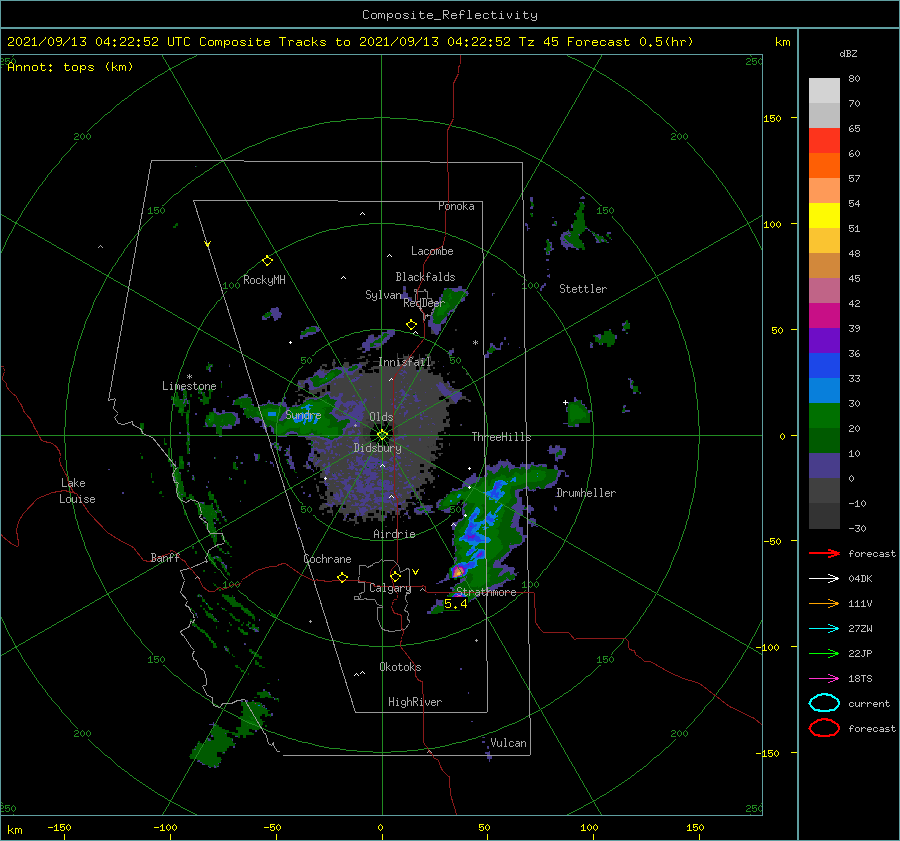Viewport: 900px width, 841px height.
Task: Click the magenta 42 dBZ color swatch
Action: (x=824, y=315)
